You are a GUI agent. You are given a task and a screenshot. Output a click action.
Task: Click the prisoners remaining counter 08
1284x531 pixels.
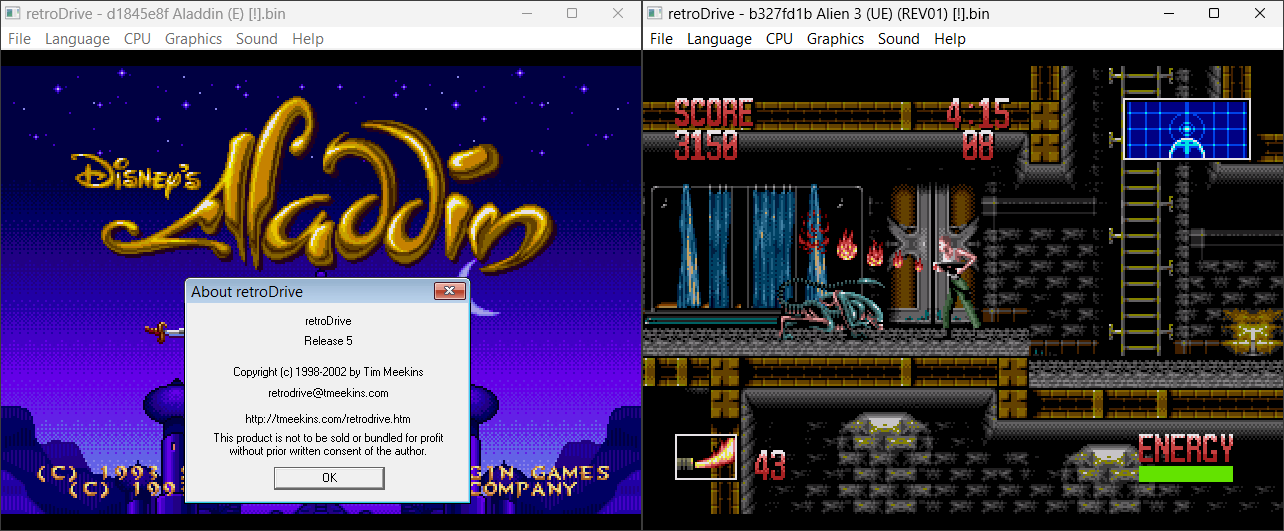[978, 146]
